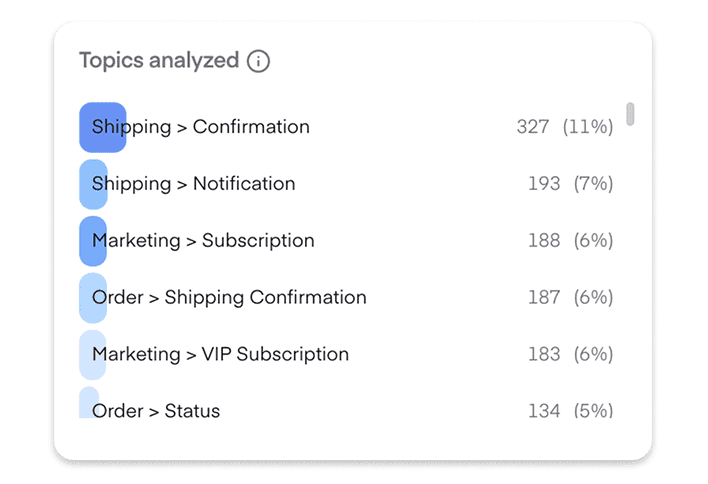Click the count 327 for Shipping > Confirmation
The height and width of the screenshot is (484, 708).
(532, 127)
